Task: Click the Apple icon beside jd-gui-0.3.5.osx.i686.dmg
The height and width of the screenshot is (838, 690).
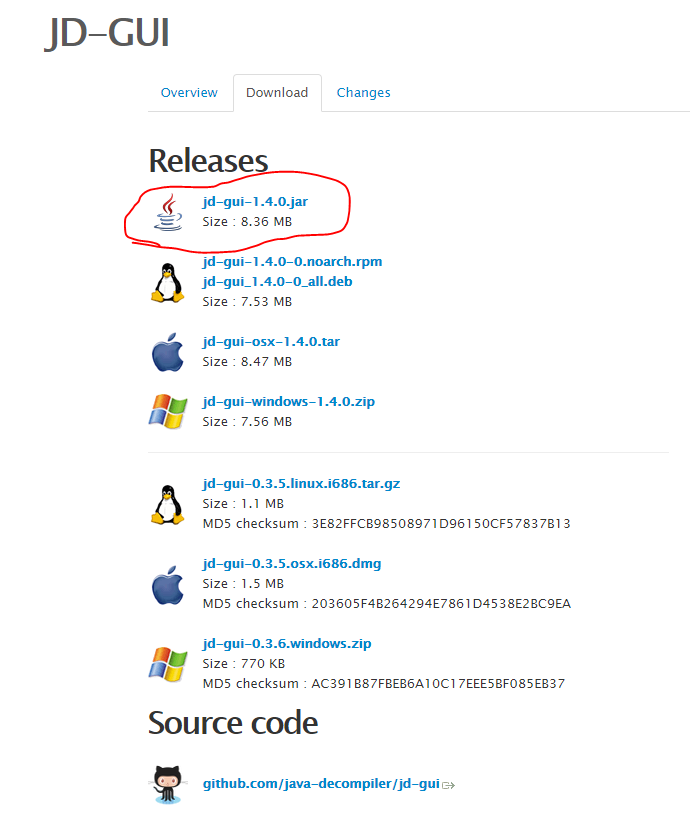Action: [168, 585]
